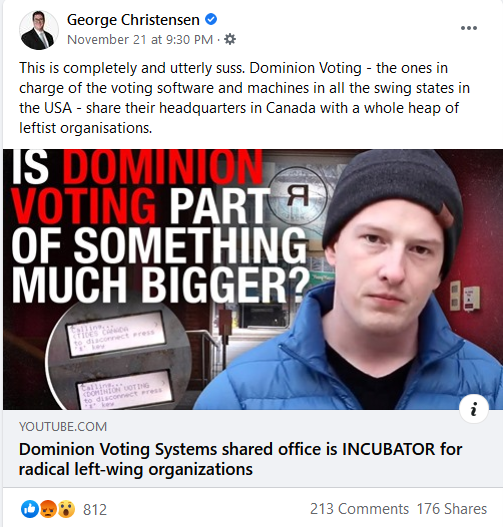Open George Christensen's profile picture
503x527 pixels.
(39, 30)
